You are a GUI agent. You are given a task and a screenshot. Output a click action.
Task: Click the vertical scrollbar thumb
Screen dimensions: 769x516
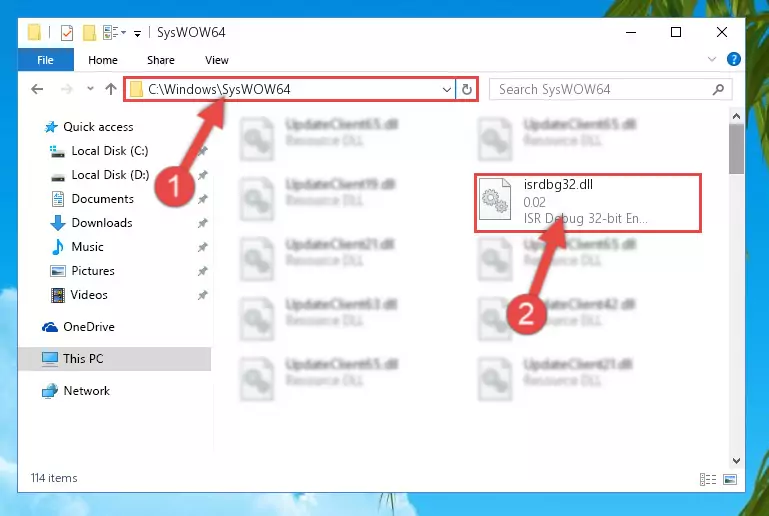736,149
